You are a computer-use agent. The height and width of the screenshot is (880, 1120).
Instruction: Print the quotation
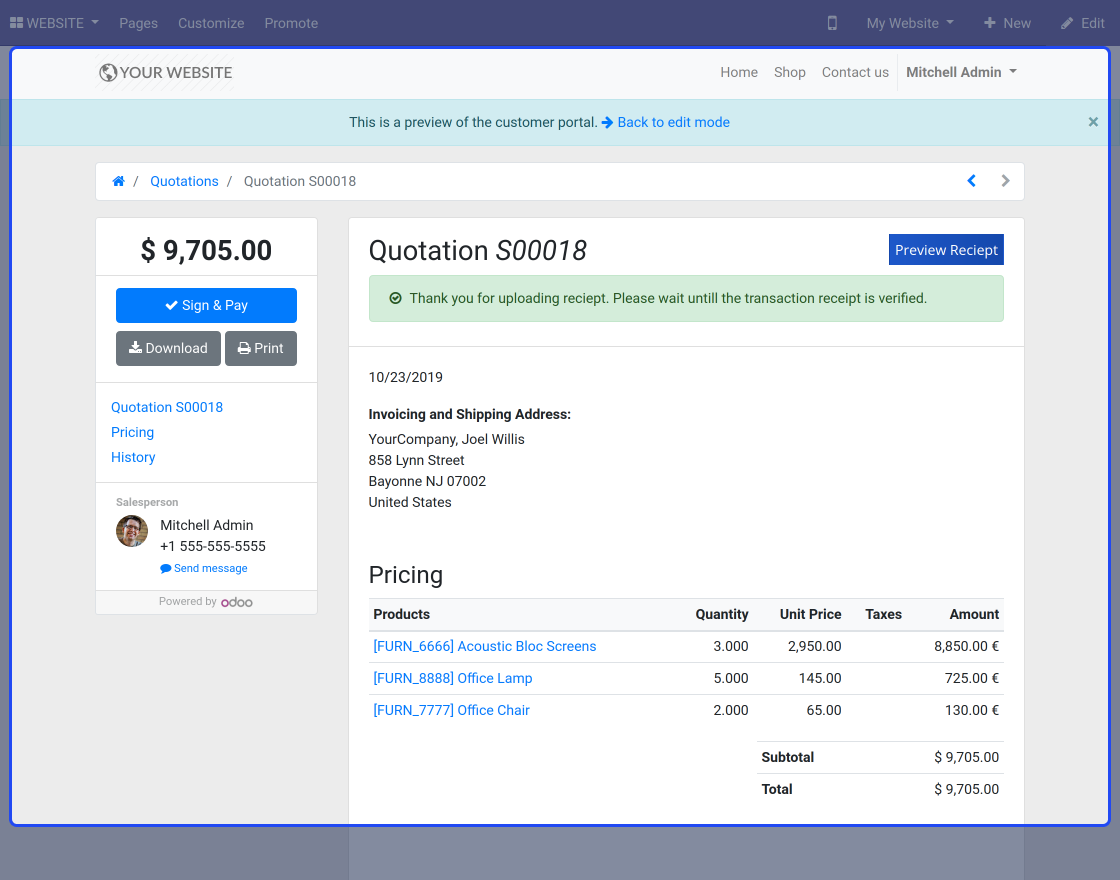click(261, 349)
